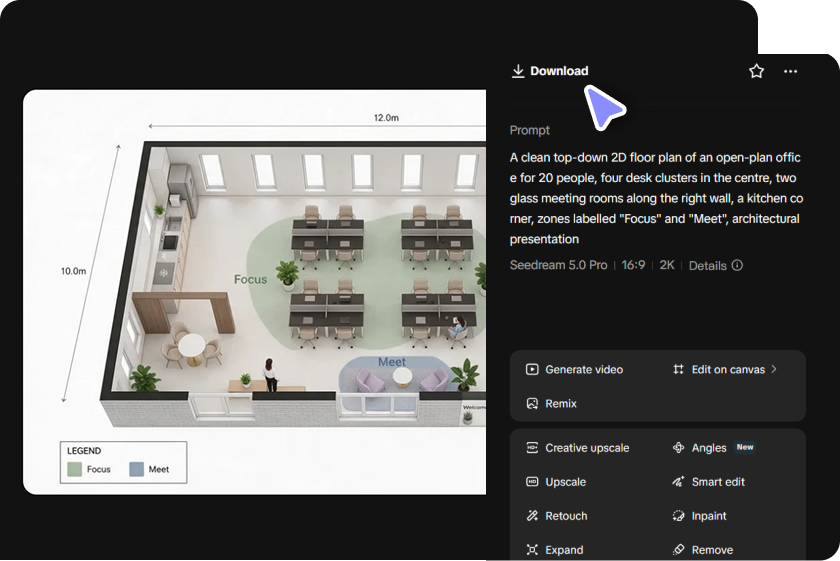Image resolution: width=840 pixels, height=561 pixels.
Task: Click the Expand frame icon
Action: (532, 550)
